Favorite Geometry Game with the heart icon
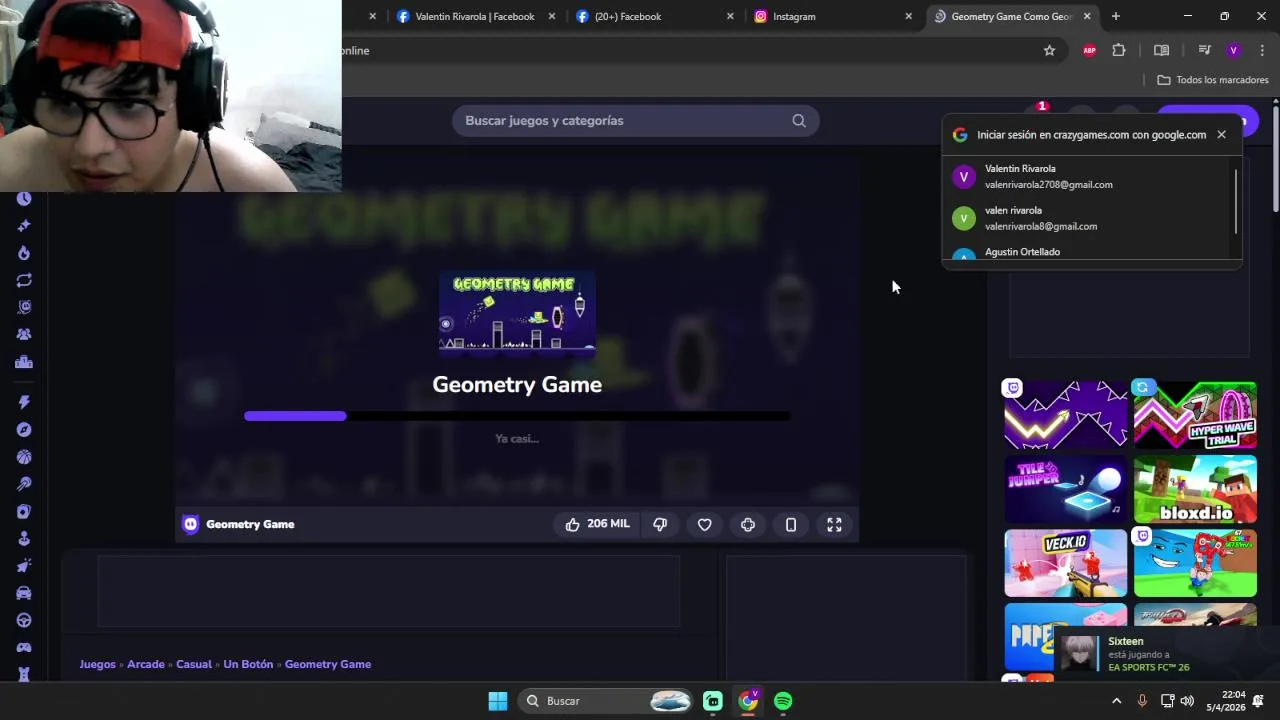This screenshot has width=1280, height=720. [x=705, y=524]
